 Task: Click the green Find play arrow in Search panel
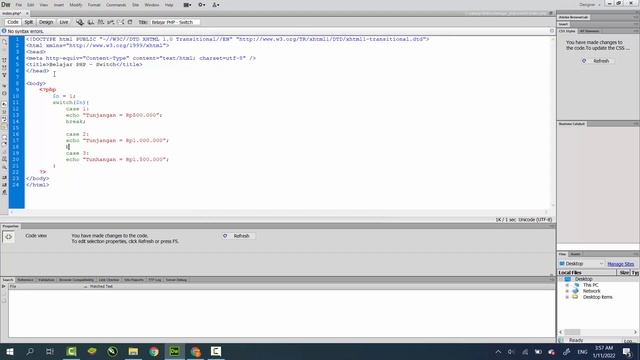[x=4, y=287]
